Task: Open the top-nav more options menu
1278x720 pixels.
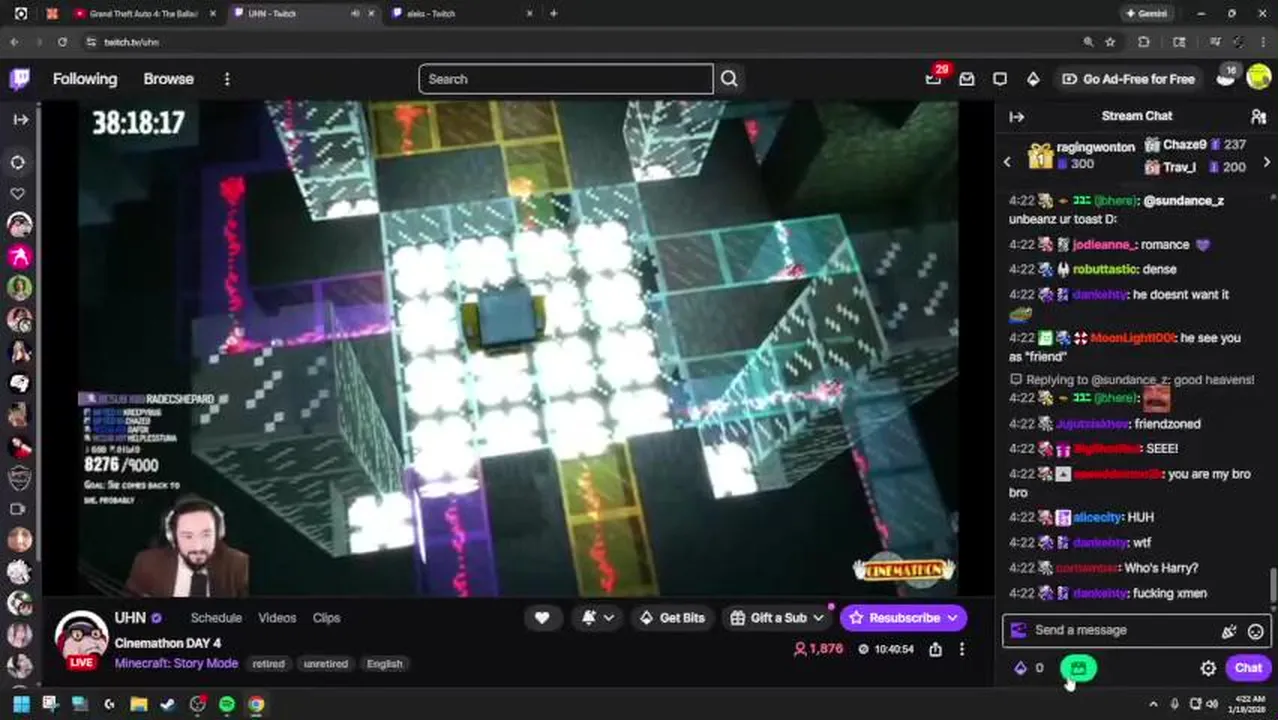Action: tap(227, 79)
